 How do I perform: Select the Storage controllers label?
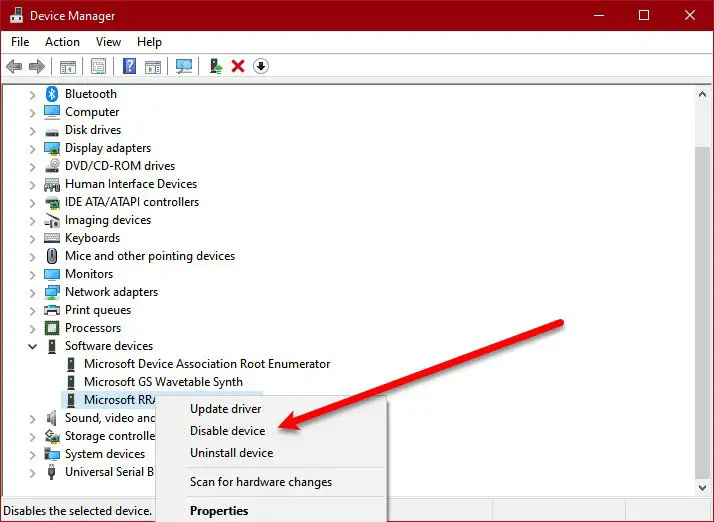[110, 436]
